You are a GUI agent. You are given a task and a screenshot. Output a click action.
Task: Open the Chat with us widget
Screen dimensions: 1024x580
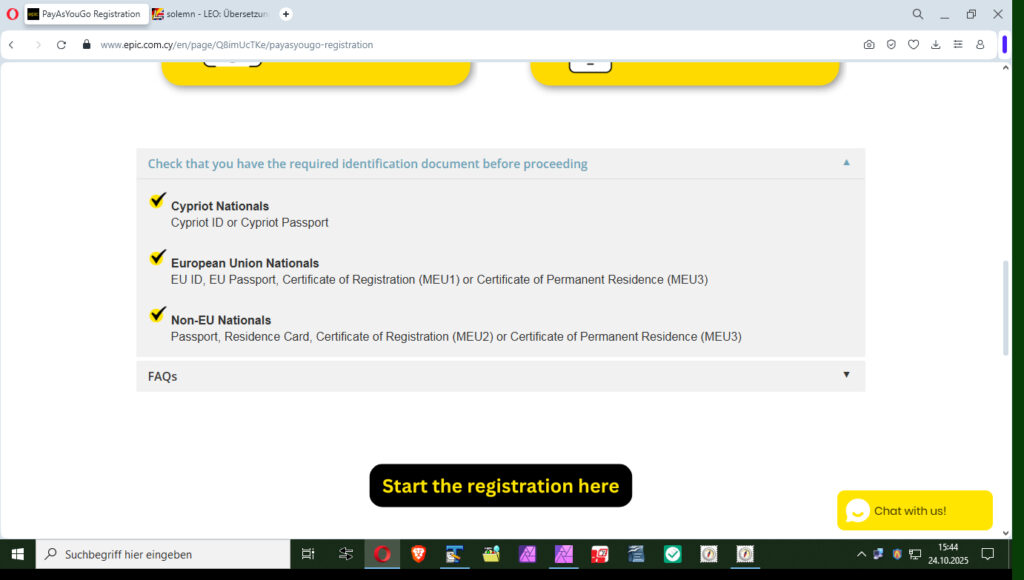pos(914,511)
